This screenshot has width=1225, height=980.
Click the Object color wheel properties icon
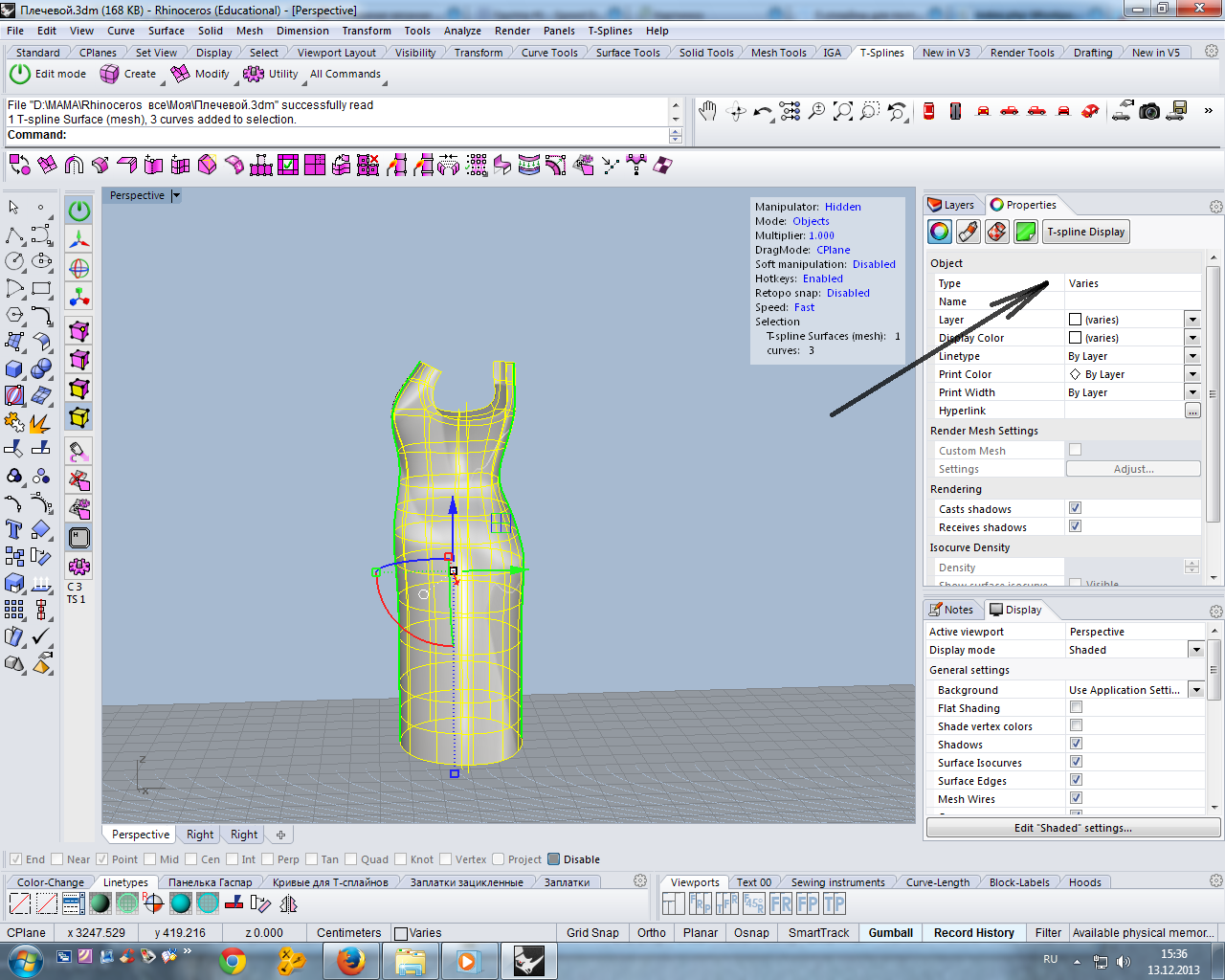940,232
